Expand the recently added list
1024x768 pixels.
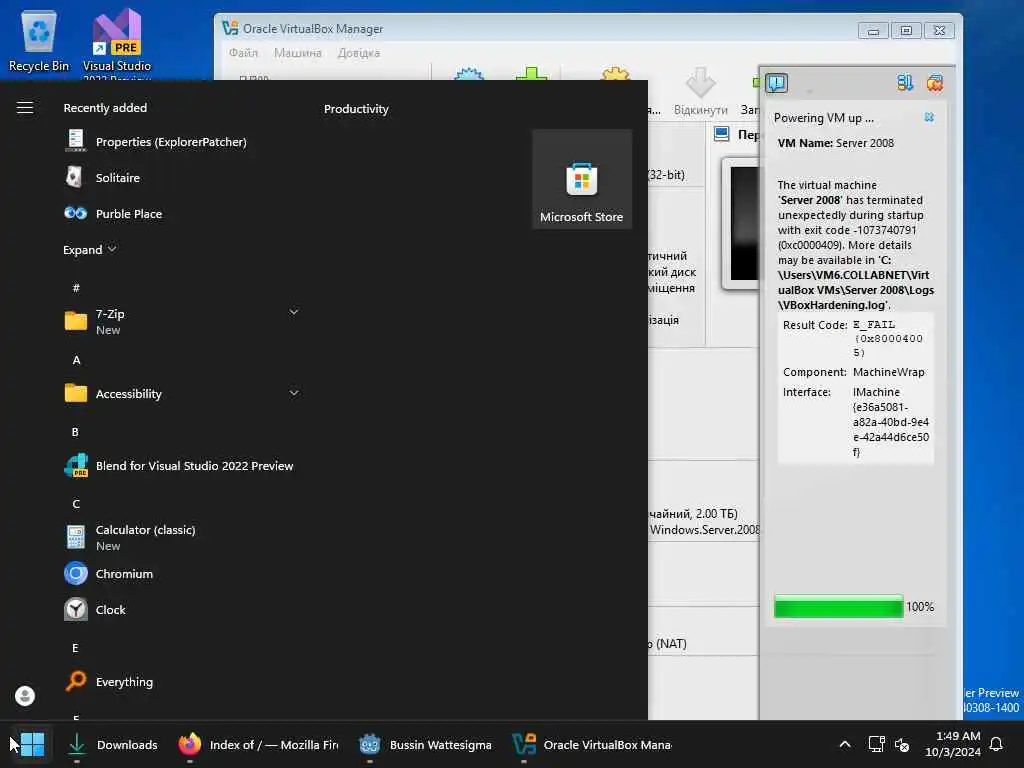[89, 249]
